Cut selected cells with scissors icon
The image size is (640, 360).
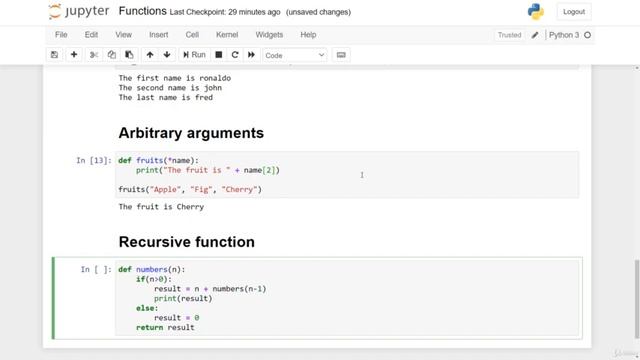(x=94, y=55)
